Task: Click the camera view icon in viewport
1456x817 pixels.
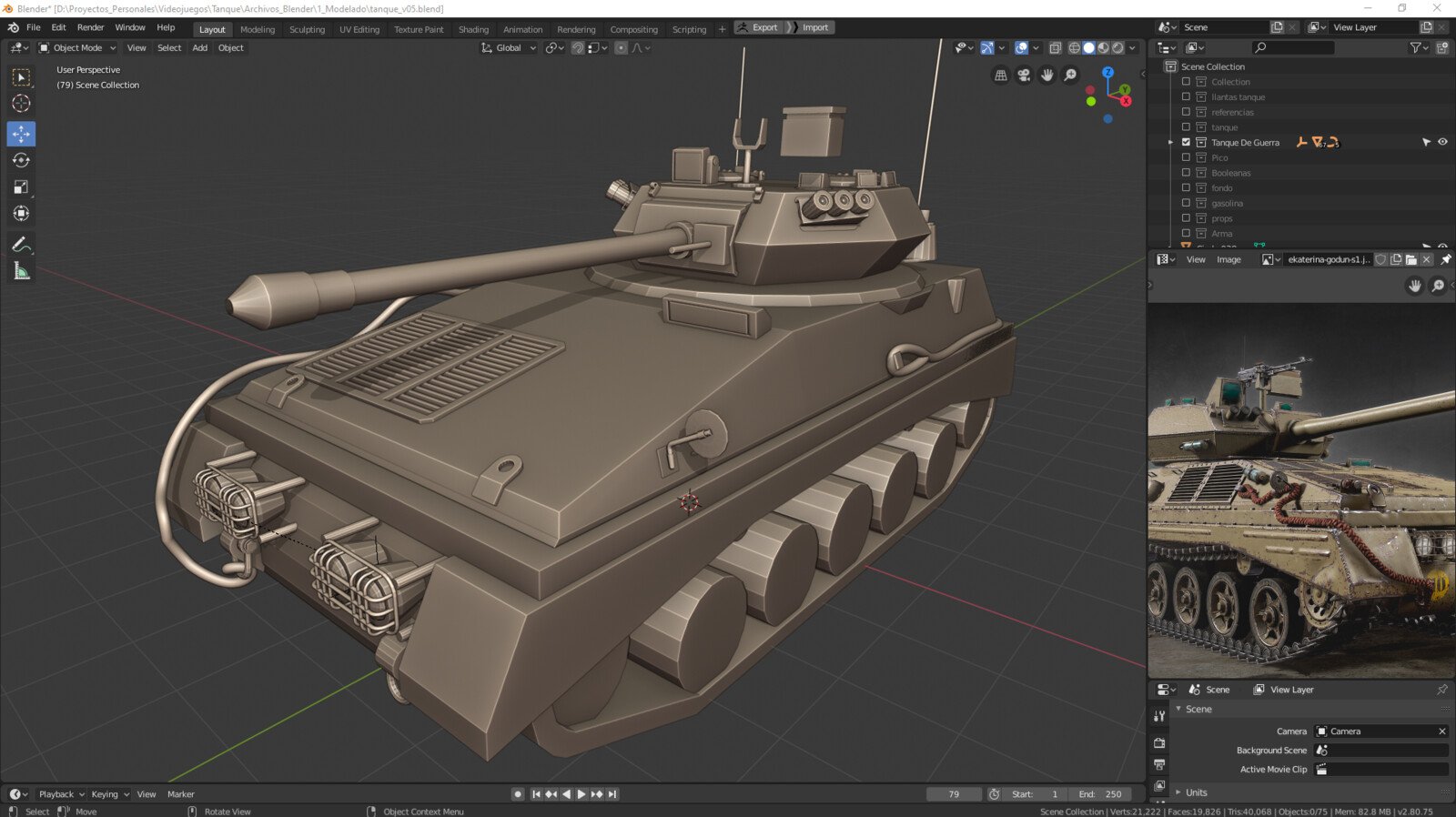Action: coord(1024,76)
